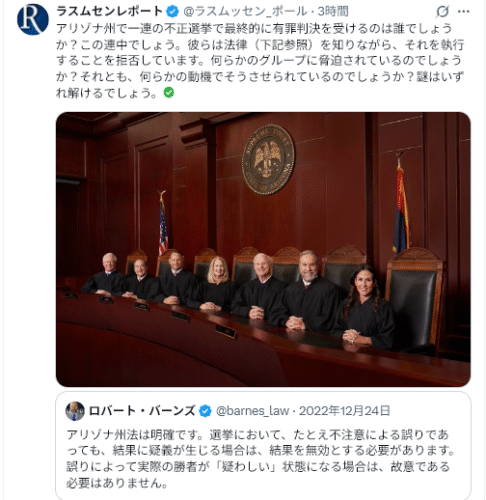The height and width of the screenshot is (500, 486).
Task: Open Robert Barnes small profile avatar
Action: [75, 411]
